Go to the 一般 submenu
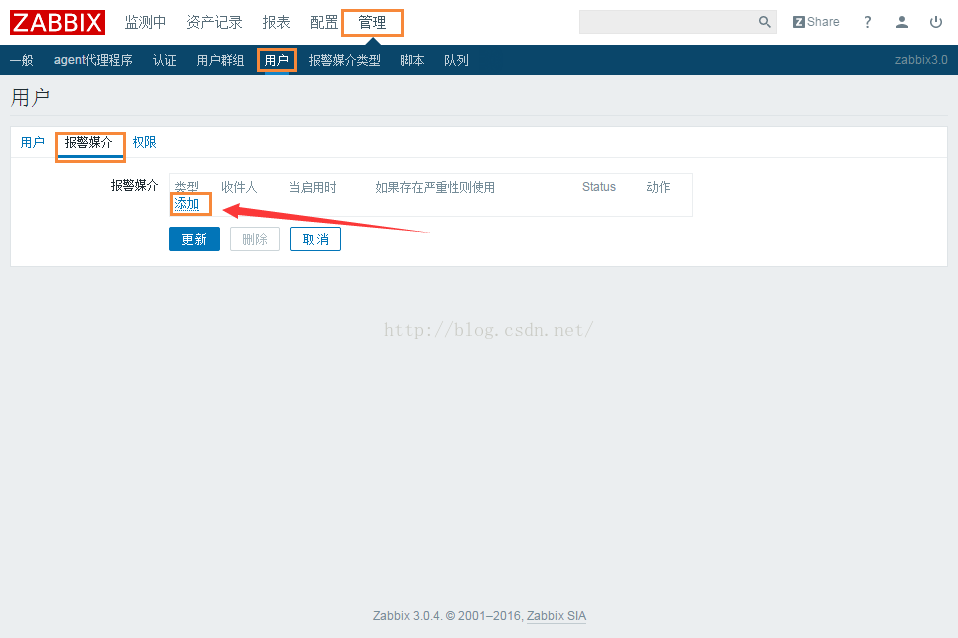Viewport: 958px width, 638px height. click(x=21, y=60)
